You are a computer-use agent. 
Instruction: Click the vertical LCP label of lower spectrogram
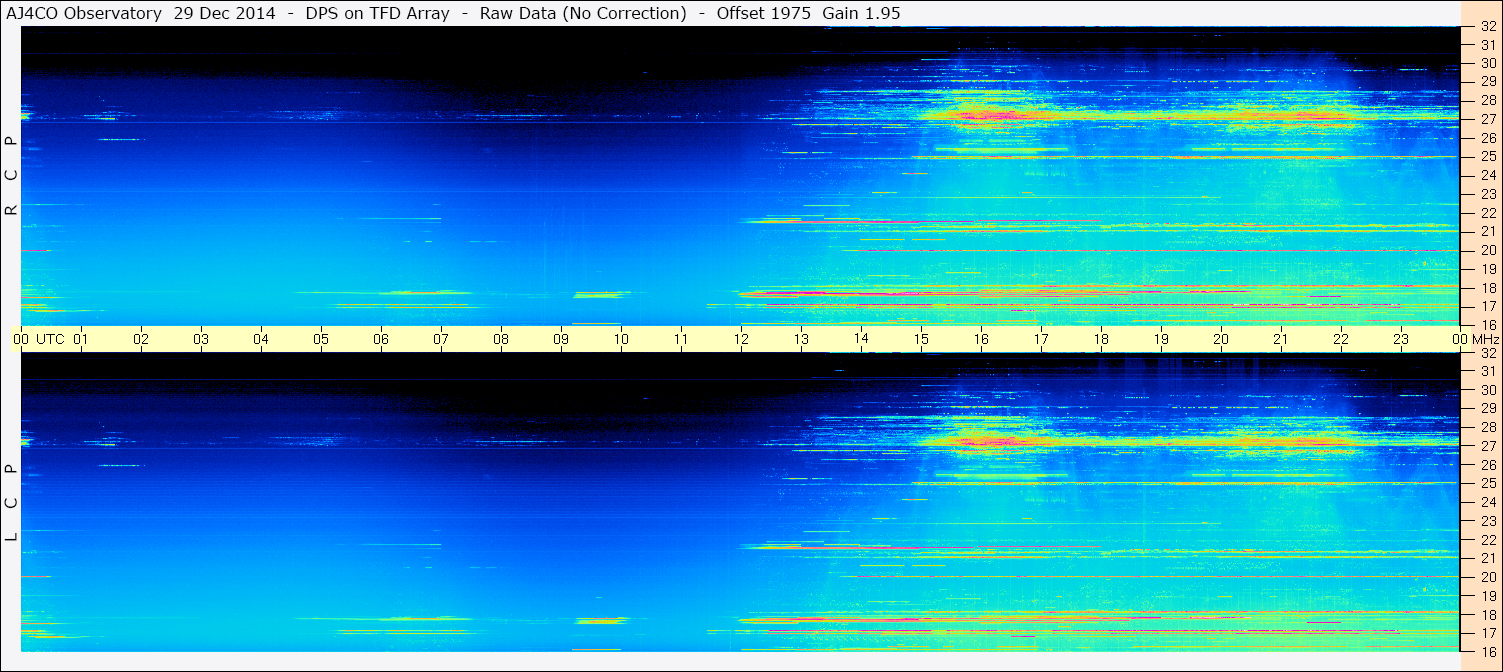pyautogui.click(x=11, y=503)
